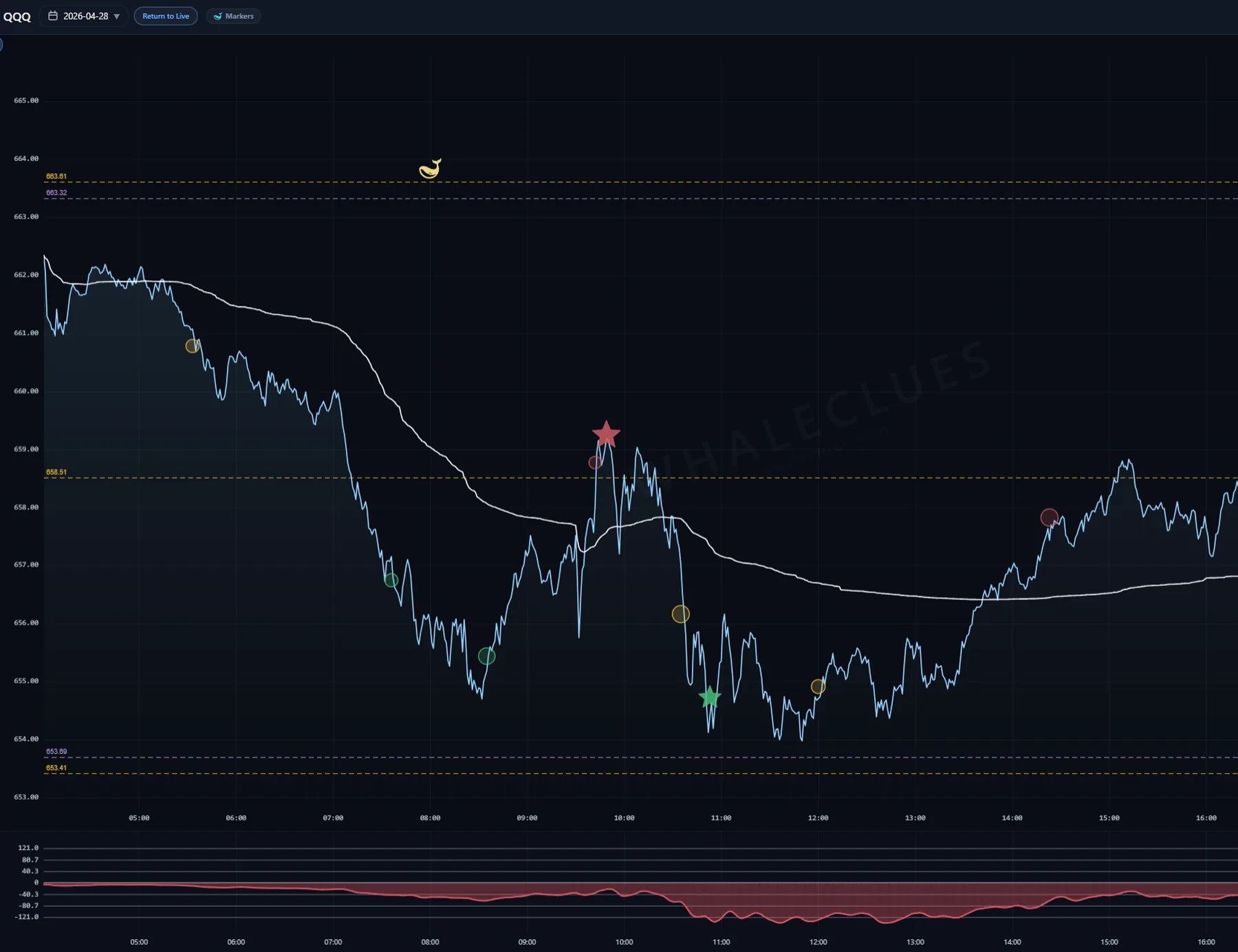Click the 654.00 price axis label
This screenshot has height=952, width=1238.
pos(26,739)
